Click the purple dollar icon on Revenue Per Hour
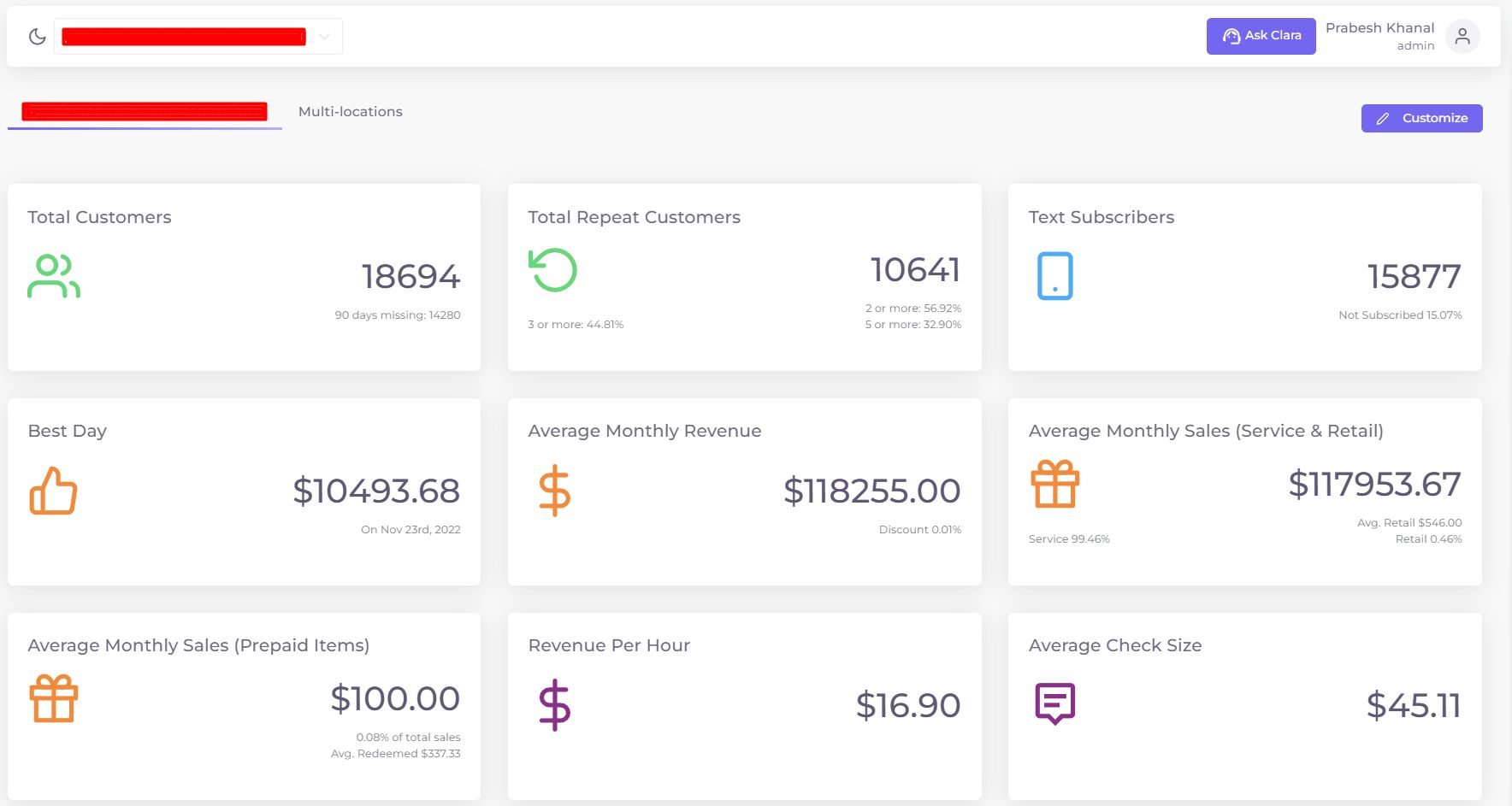 (553, 705)
